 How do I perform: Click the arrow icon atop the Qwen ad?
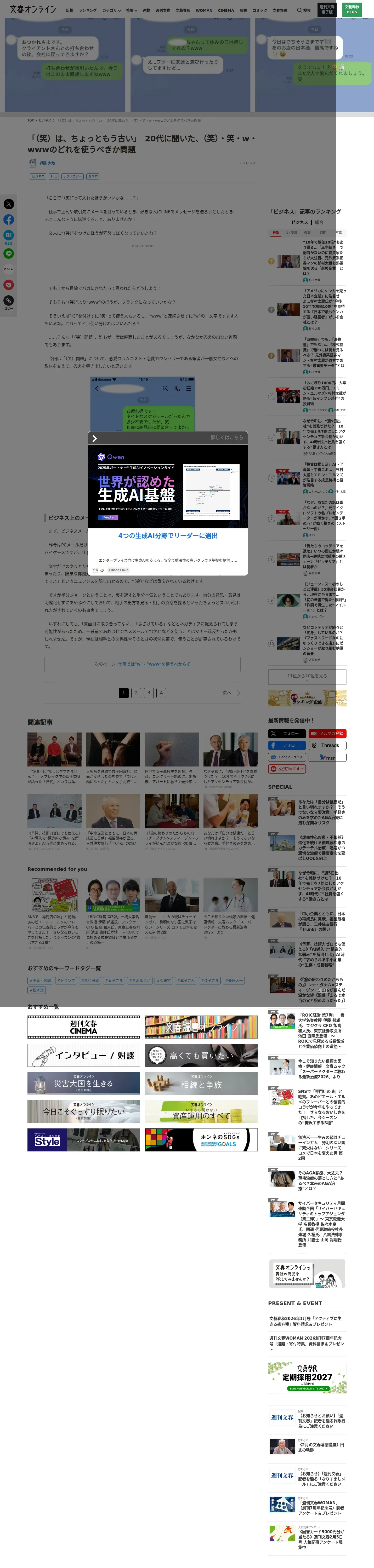tap(94, 438)
